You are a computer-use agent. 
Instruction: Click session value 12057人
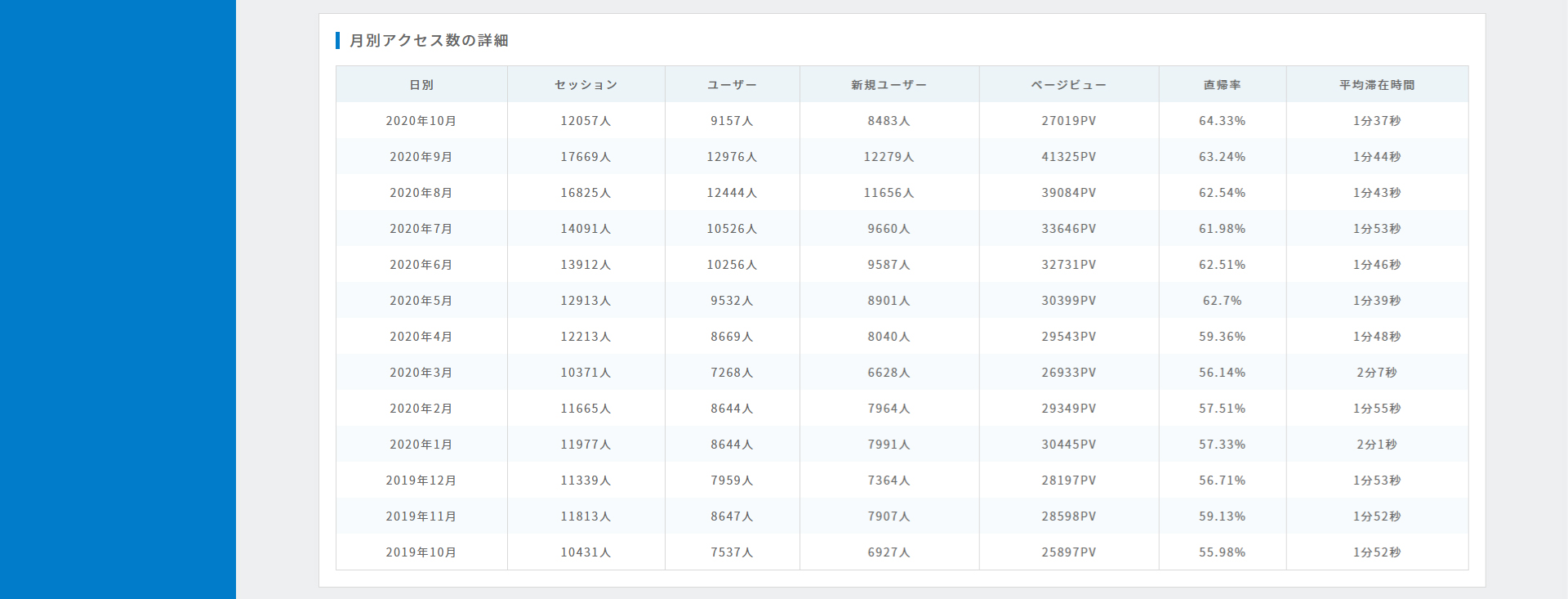586,121
